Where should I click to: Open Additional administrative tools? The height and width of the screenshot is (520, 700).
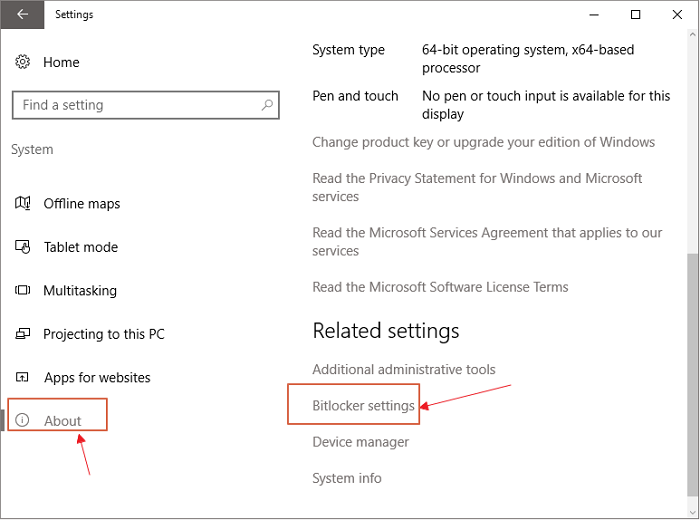[x=403, y=370]
